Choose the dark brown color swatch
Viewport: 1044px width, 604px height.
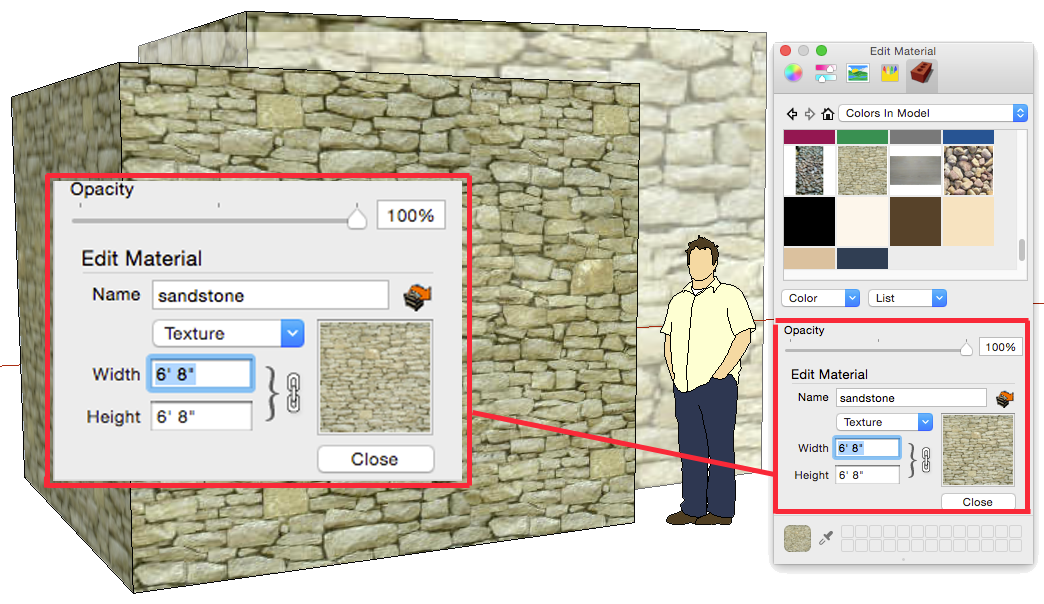(915, 222)
